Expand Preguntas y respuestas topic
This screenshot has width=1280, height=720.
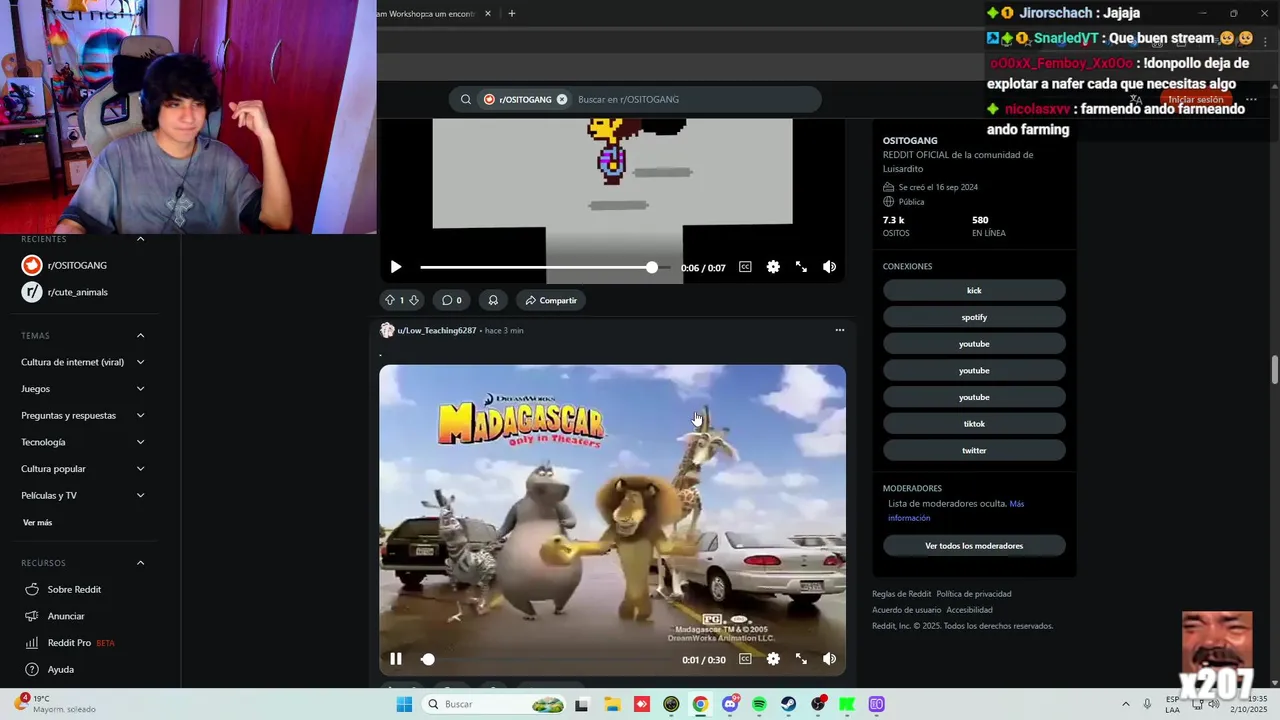[83, 415]
